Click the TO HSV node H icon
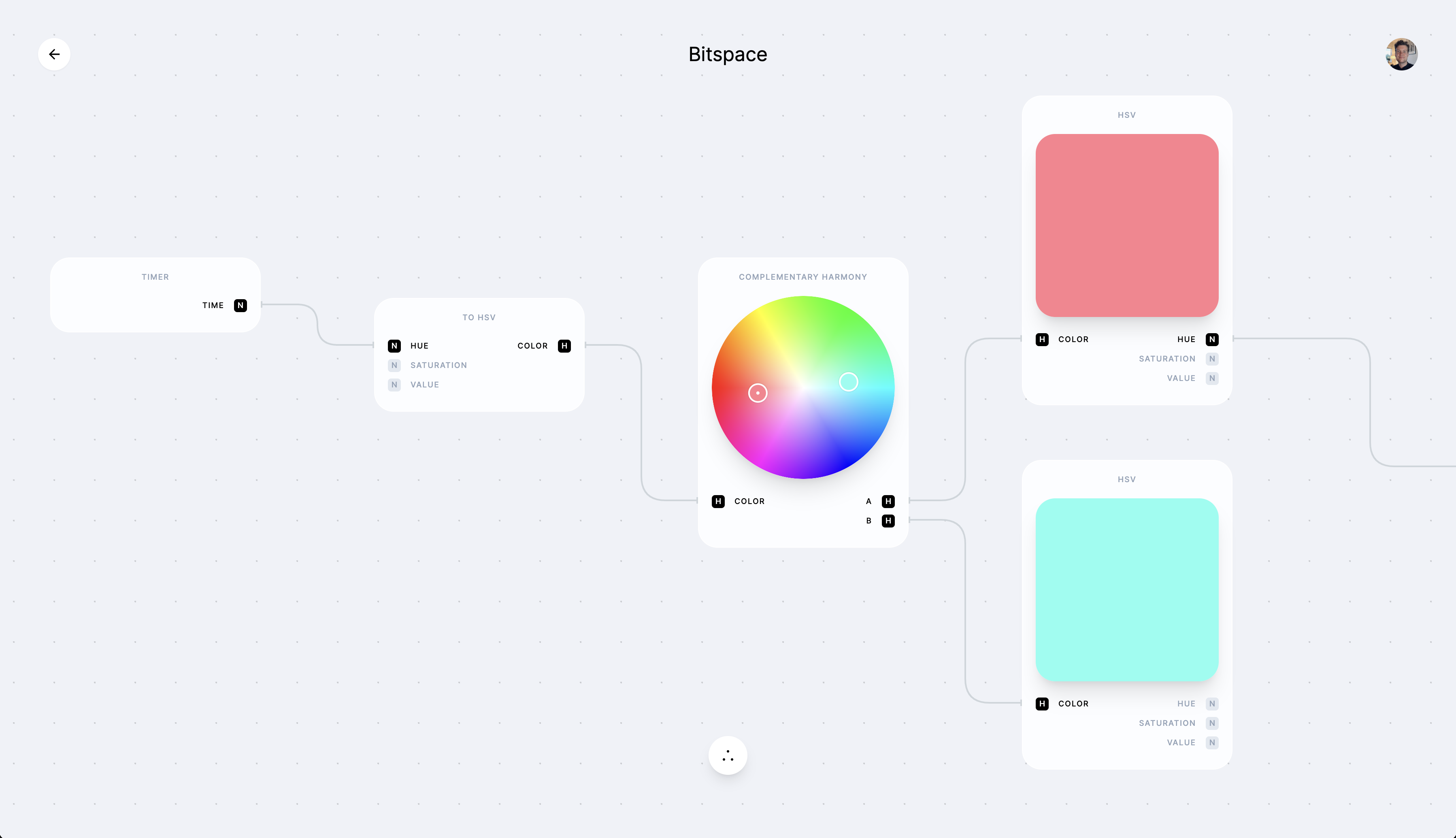Screen dimensions: 1456x838 564,345
